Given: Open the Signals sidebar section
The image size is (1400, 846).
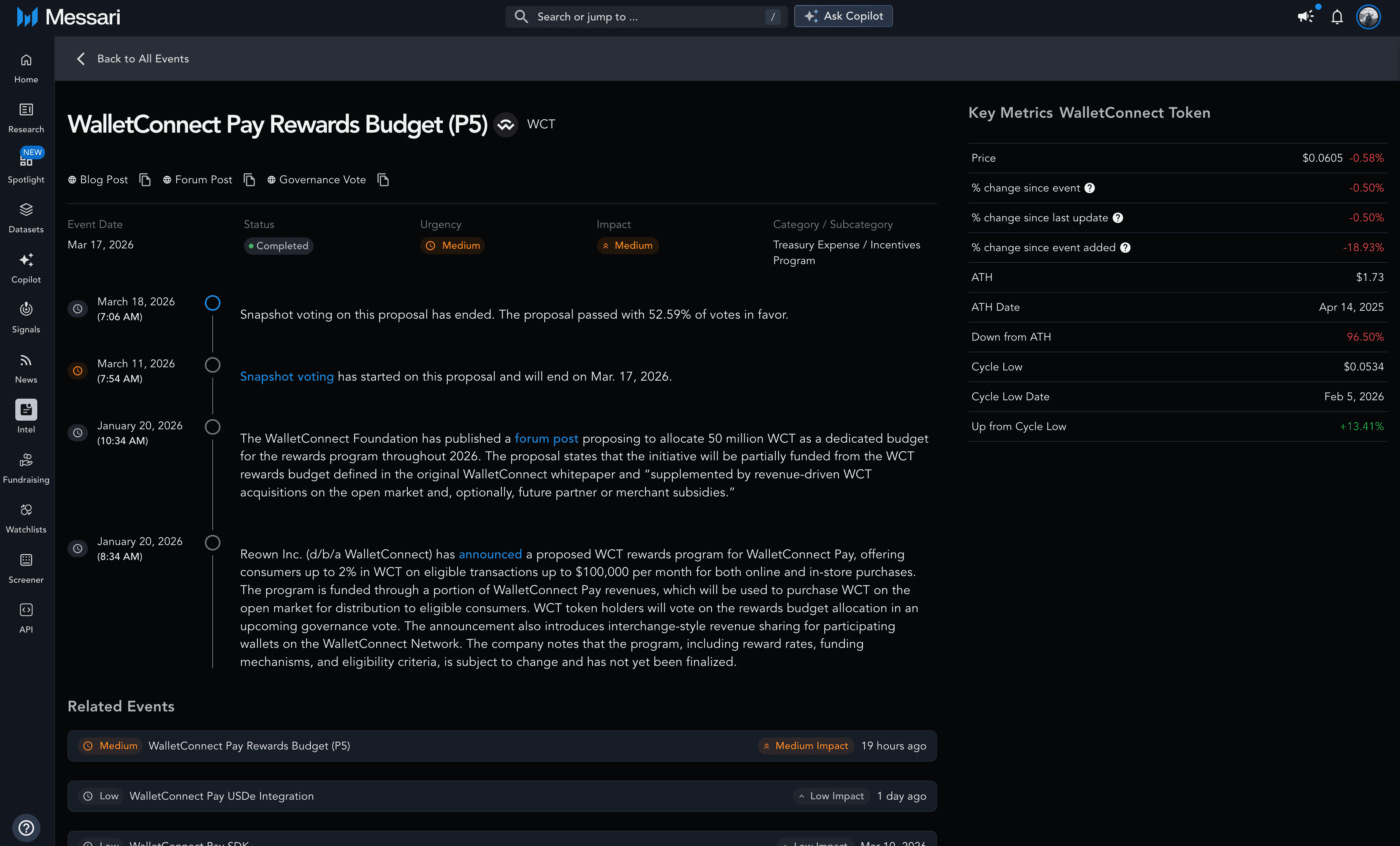Looking at the screenshot, I should 26,317.
